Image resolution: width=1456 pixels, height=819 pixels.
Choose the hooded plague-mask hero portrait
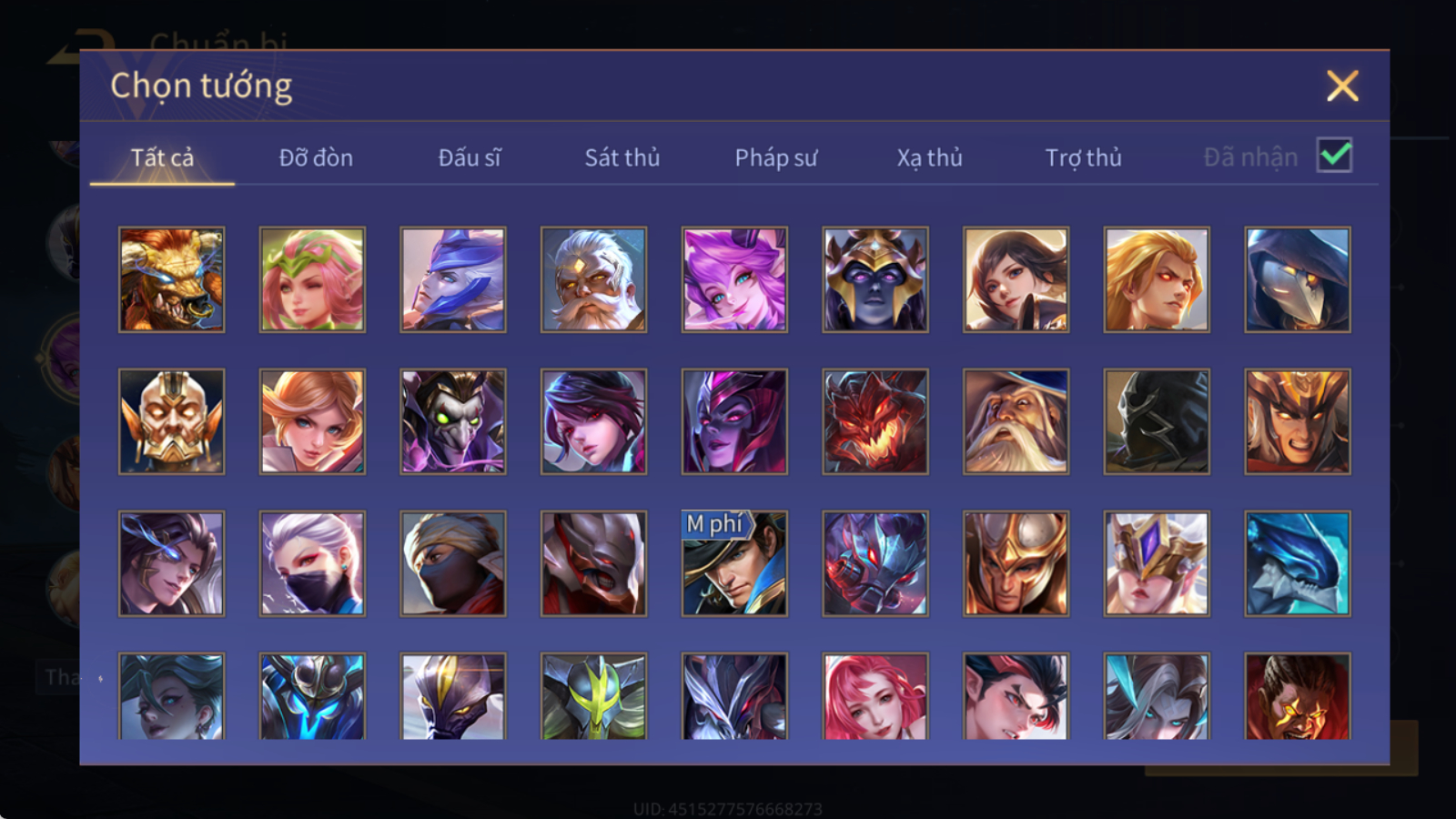1298,279
